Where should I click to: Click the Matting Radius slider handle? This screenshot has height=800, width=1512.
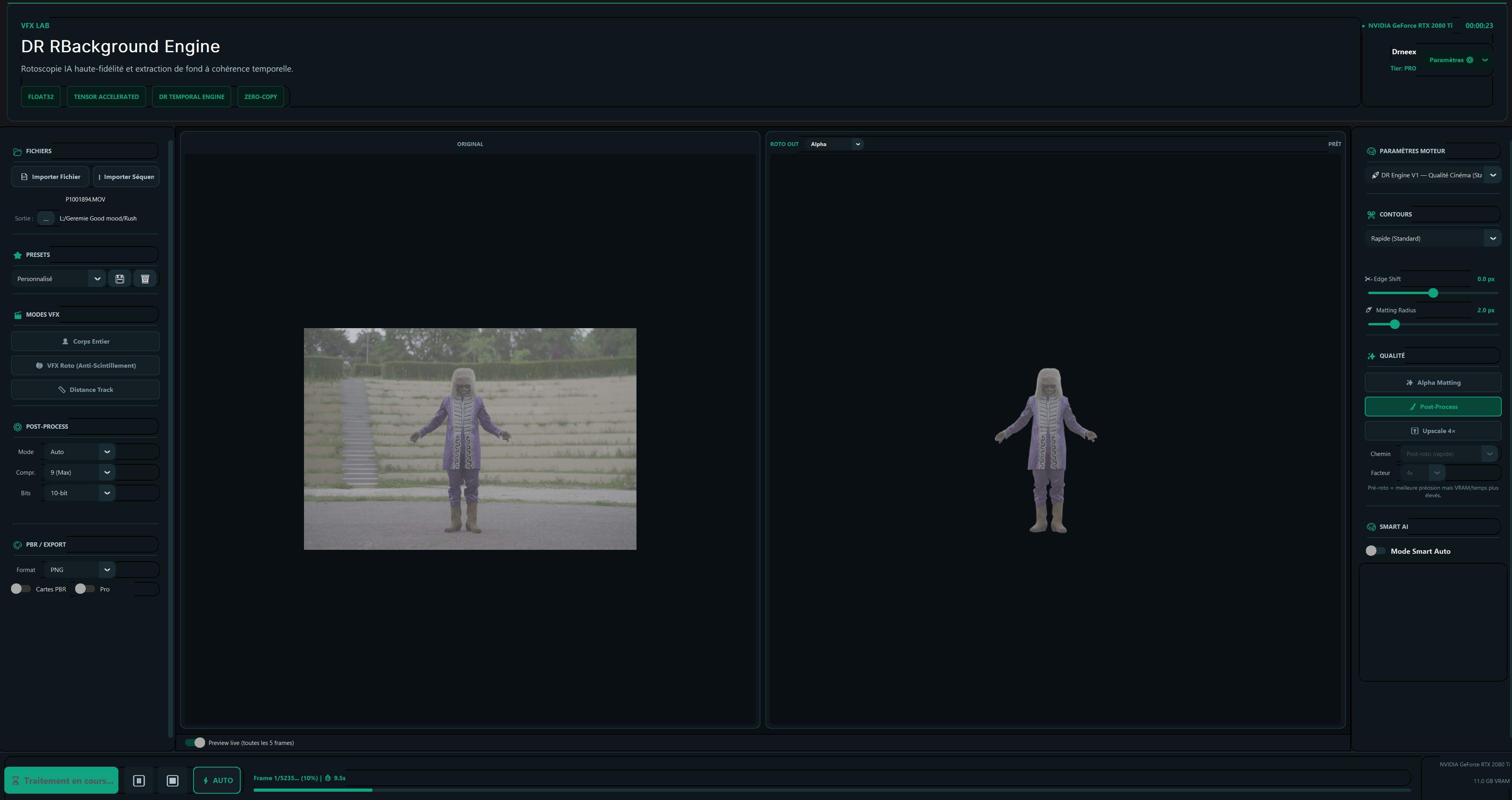pyautogui.click(x=1395, y=324)
